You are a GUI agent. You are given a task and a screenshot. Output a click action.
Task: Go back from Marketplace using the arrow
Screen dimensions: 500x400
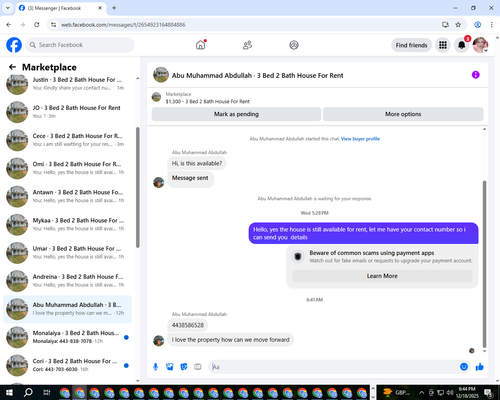click(x=12, y=67)
